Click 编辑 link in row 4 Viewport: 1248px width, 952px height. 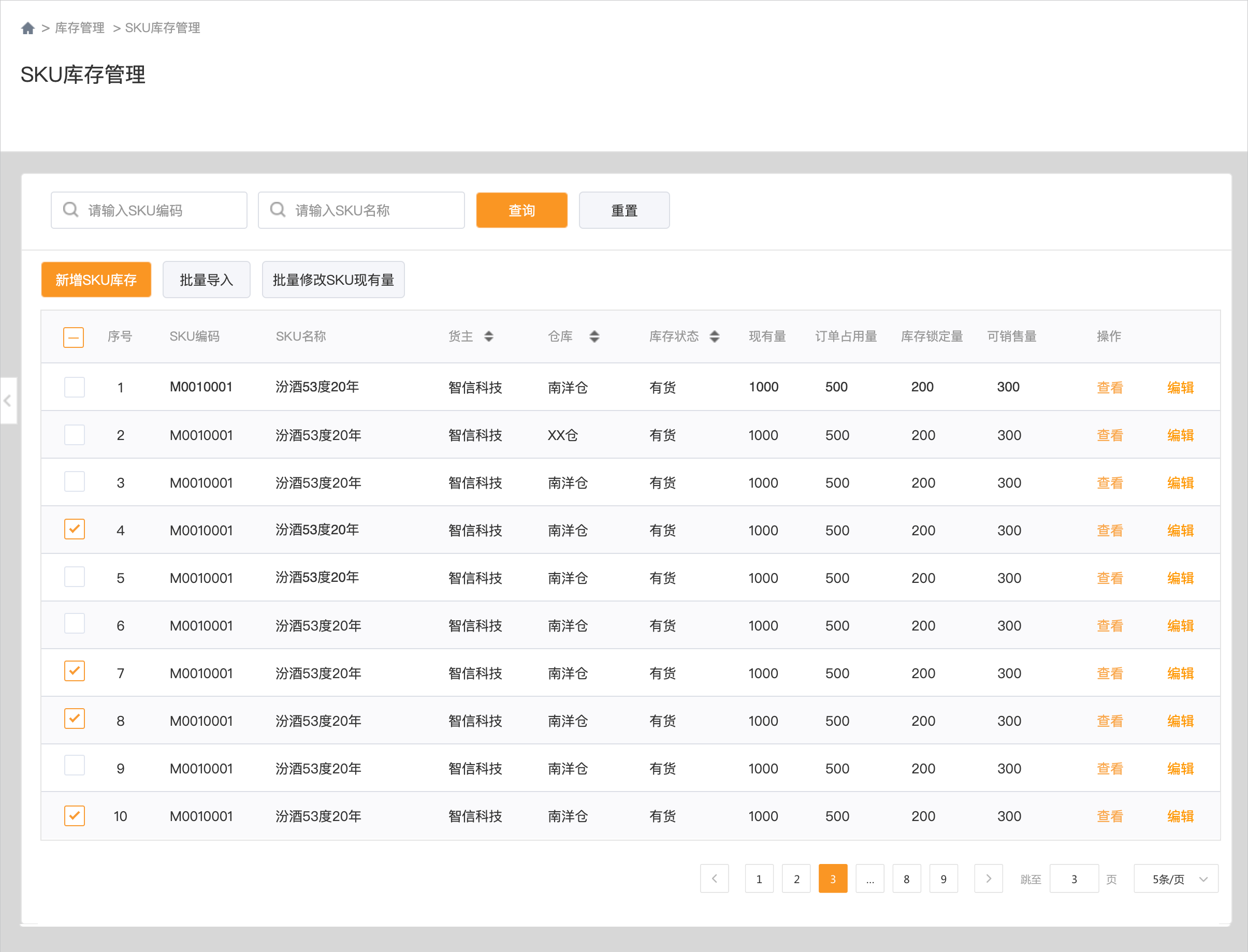click(x=1181, y=531)
